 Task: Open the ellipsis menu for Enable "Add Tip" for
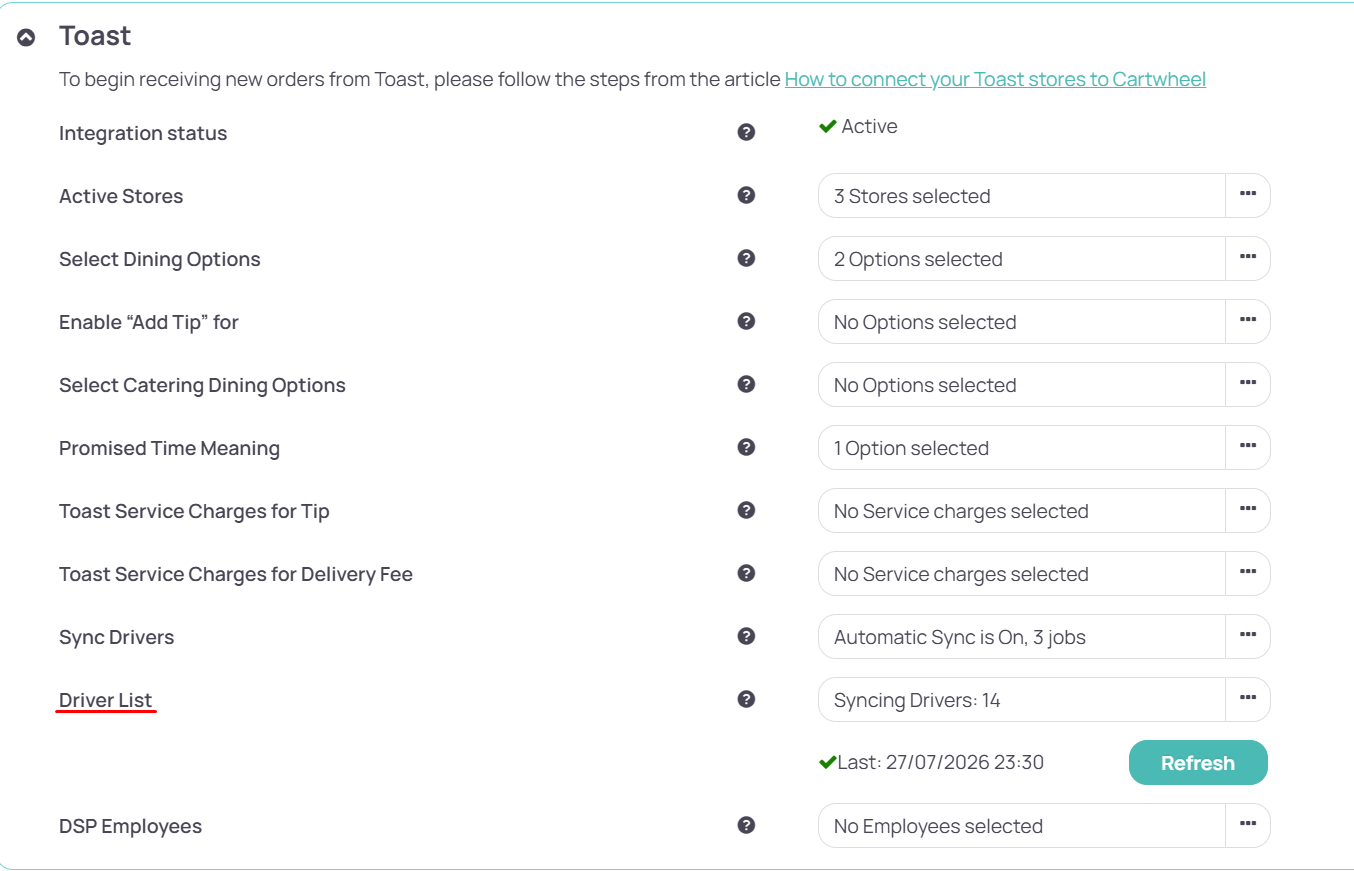click(1248, 321)
